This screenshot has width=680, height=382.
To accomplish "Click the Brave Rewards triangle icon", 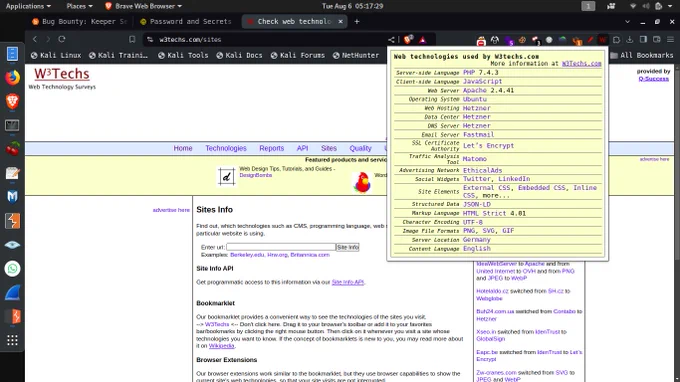I will click(x=422, y=40).
